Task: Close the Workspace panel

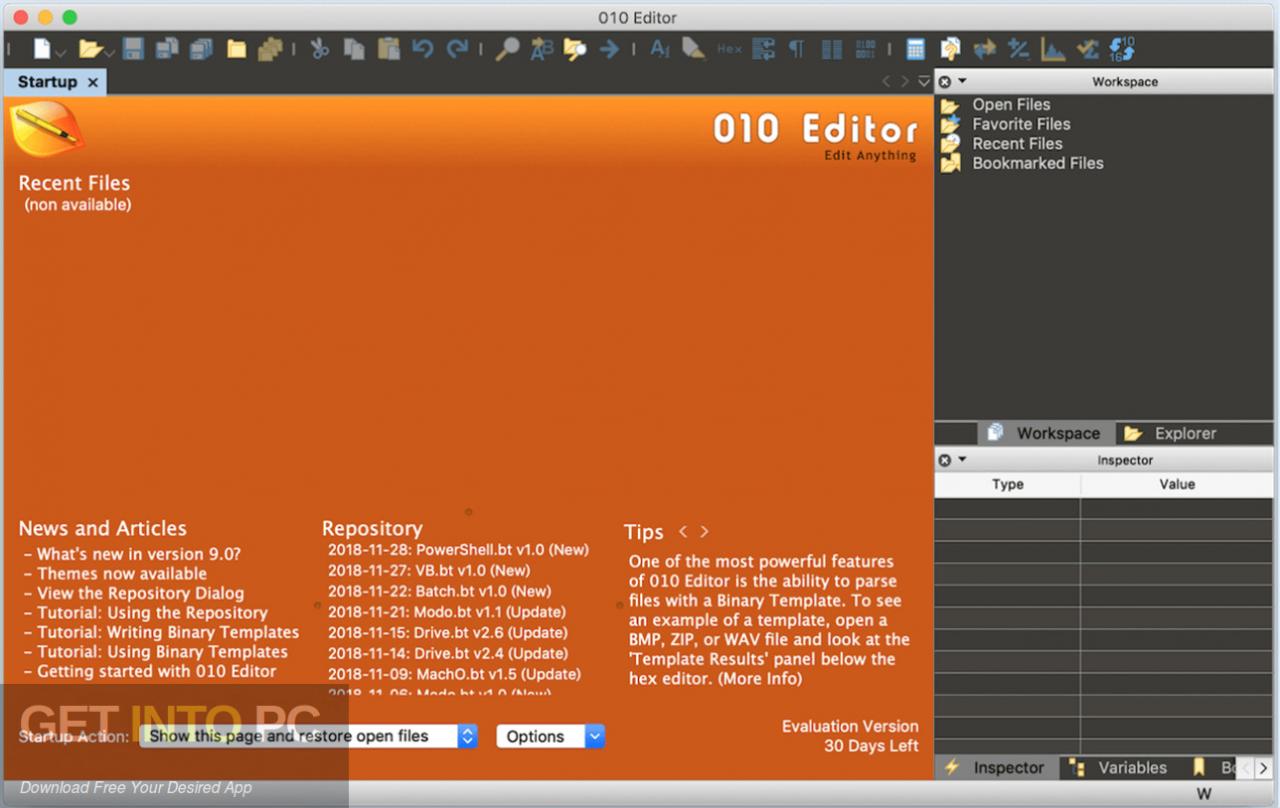Action: 945,82
